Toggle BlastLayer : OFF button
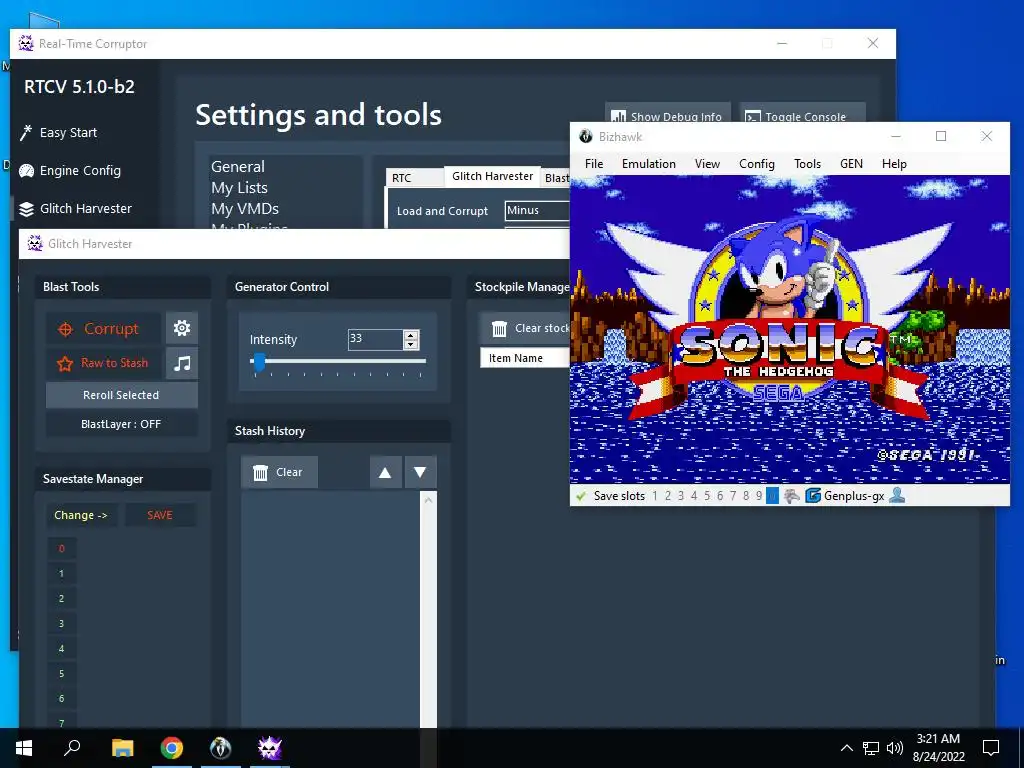Image resolution: width=1024 pixels, height=768 pixels. pos(121,424)
